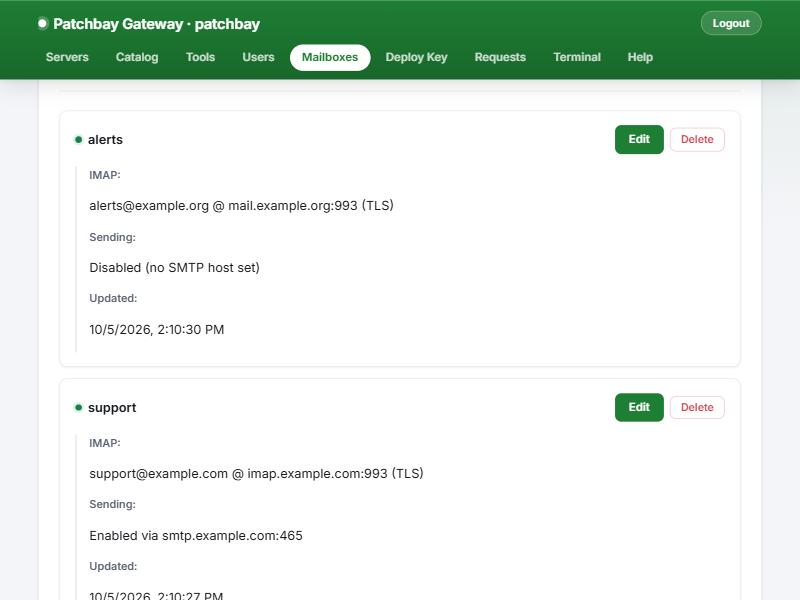Click the Logout button

coord(731,23)
